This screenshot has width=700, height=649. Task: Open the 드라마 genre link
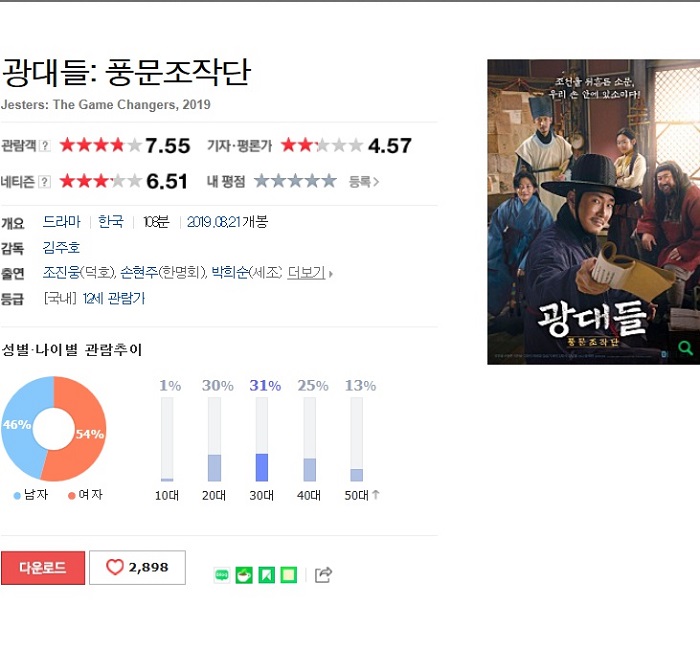point(62,221)
